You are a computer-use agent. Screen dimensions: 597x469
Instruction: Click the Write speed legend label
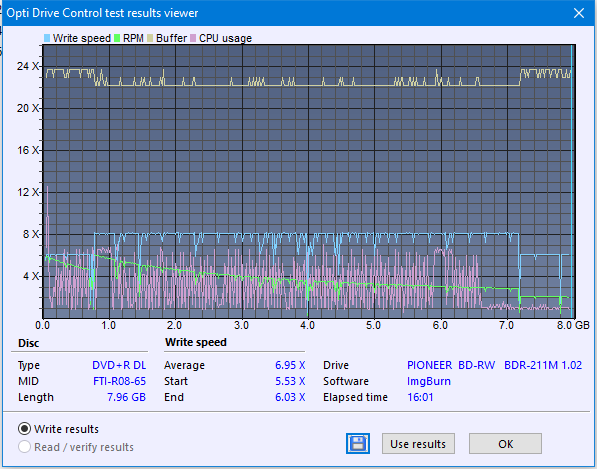pos(81,38)
